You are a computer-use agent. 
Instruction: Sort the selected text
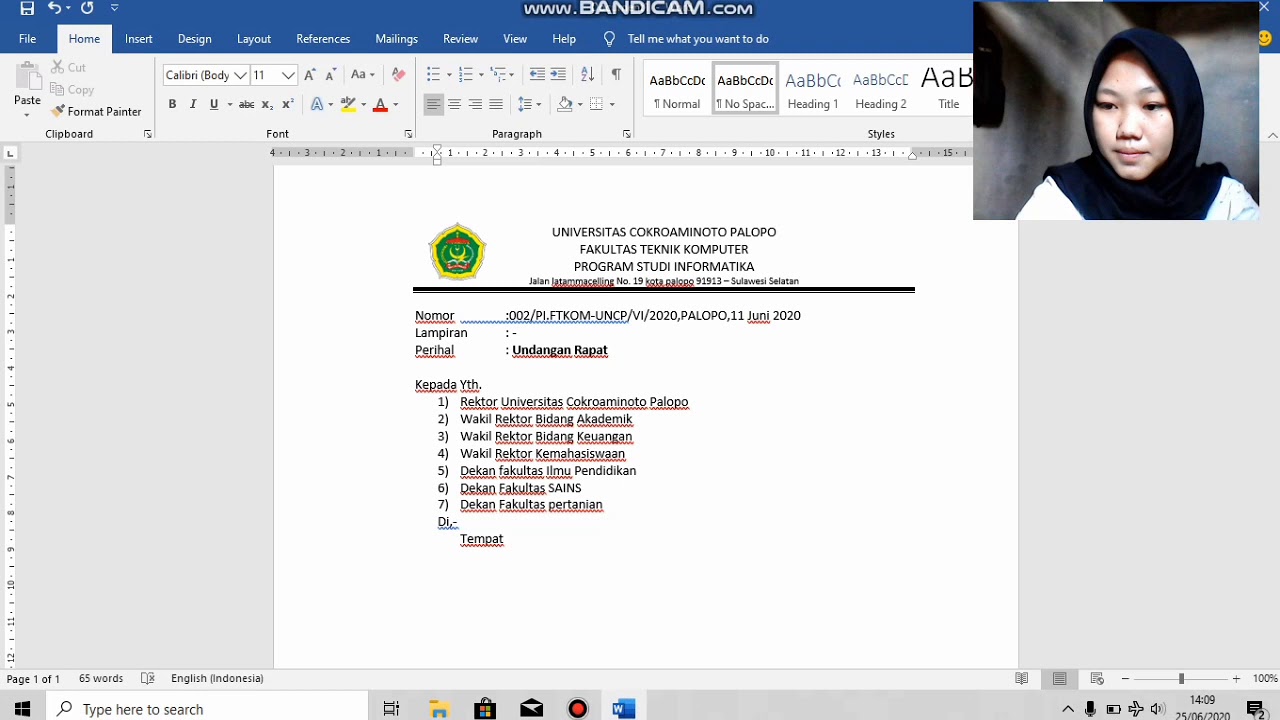(x=587, y=75)
